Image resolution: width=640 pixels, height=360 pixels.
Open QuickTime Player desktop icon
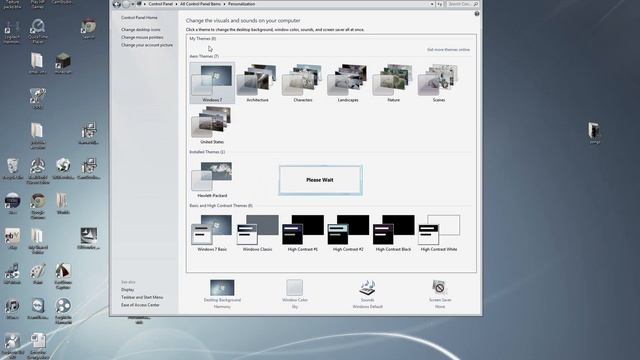[x=38, y=31]
